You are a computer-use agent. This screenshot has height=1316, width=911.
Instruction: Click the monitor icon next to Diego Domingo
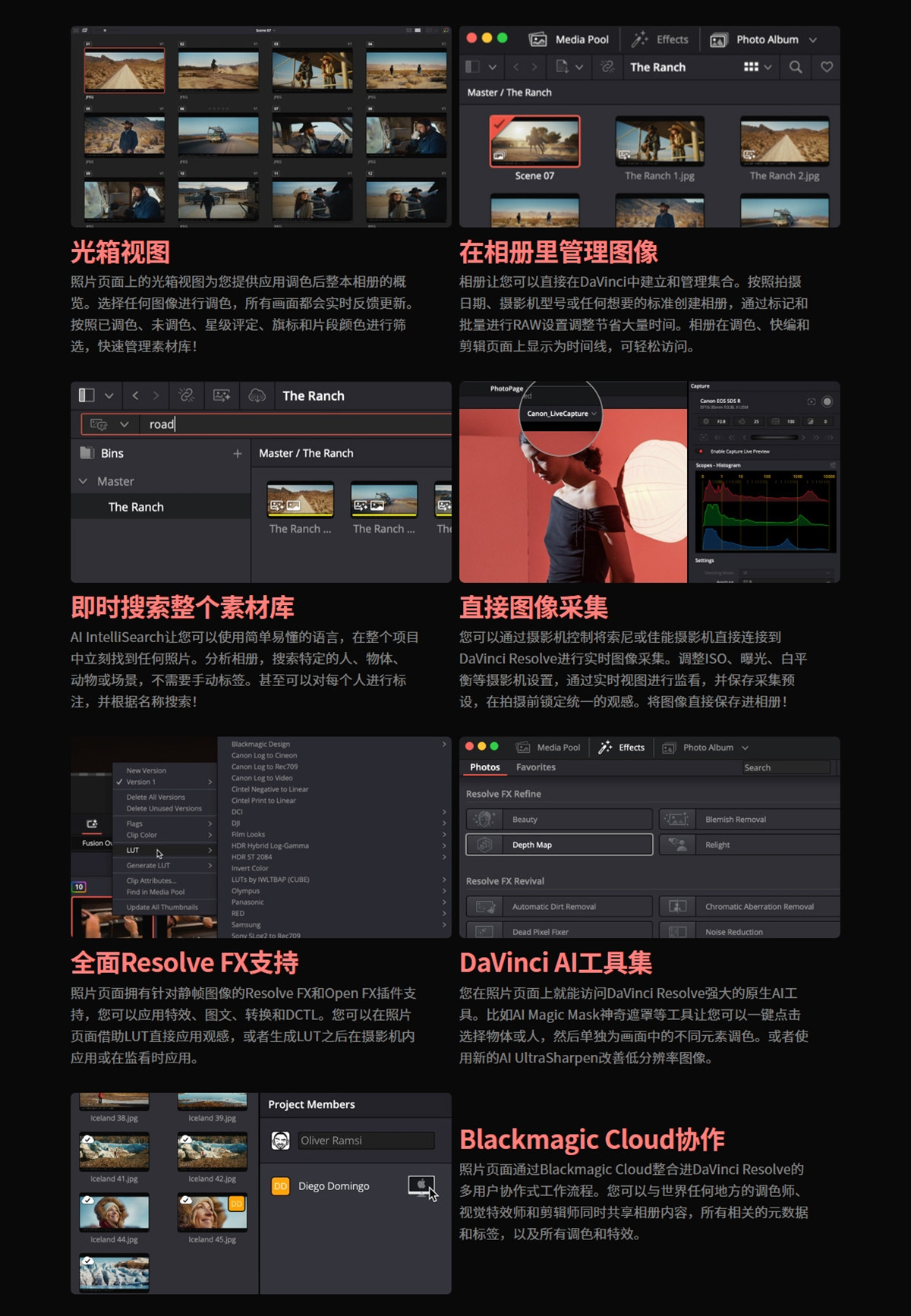(421, 1185)
